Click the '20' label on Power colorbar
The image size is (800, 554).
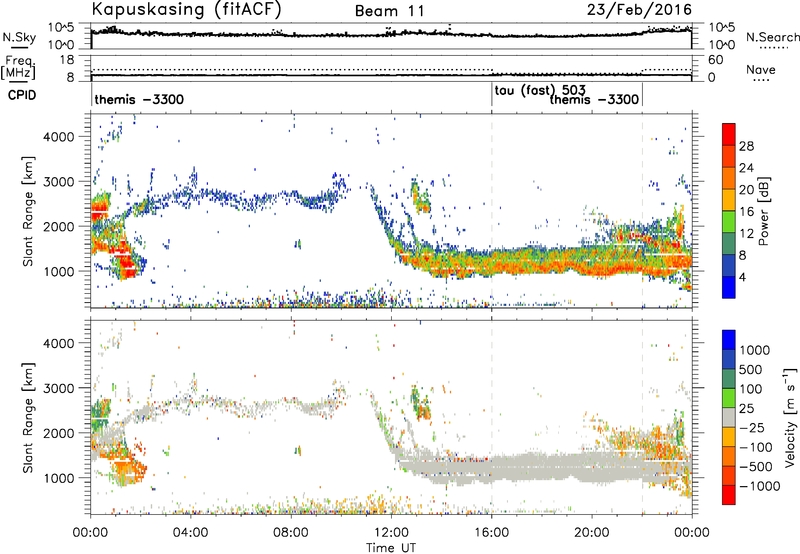746,190
